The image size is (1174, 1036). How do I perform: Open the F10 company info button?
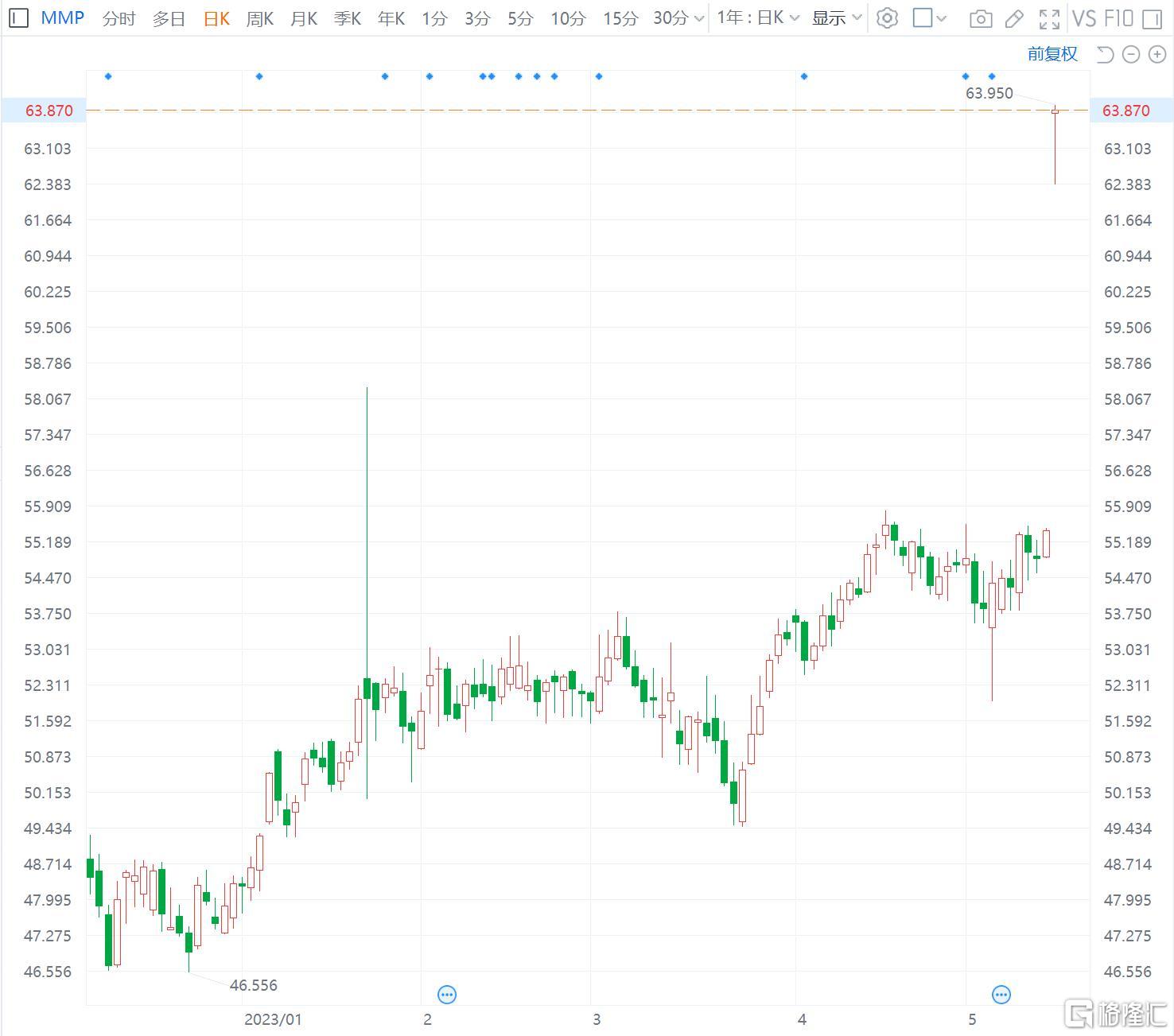pyautogui.click(x=1118, y=18)
